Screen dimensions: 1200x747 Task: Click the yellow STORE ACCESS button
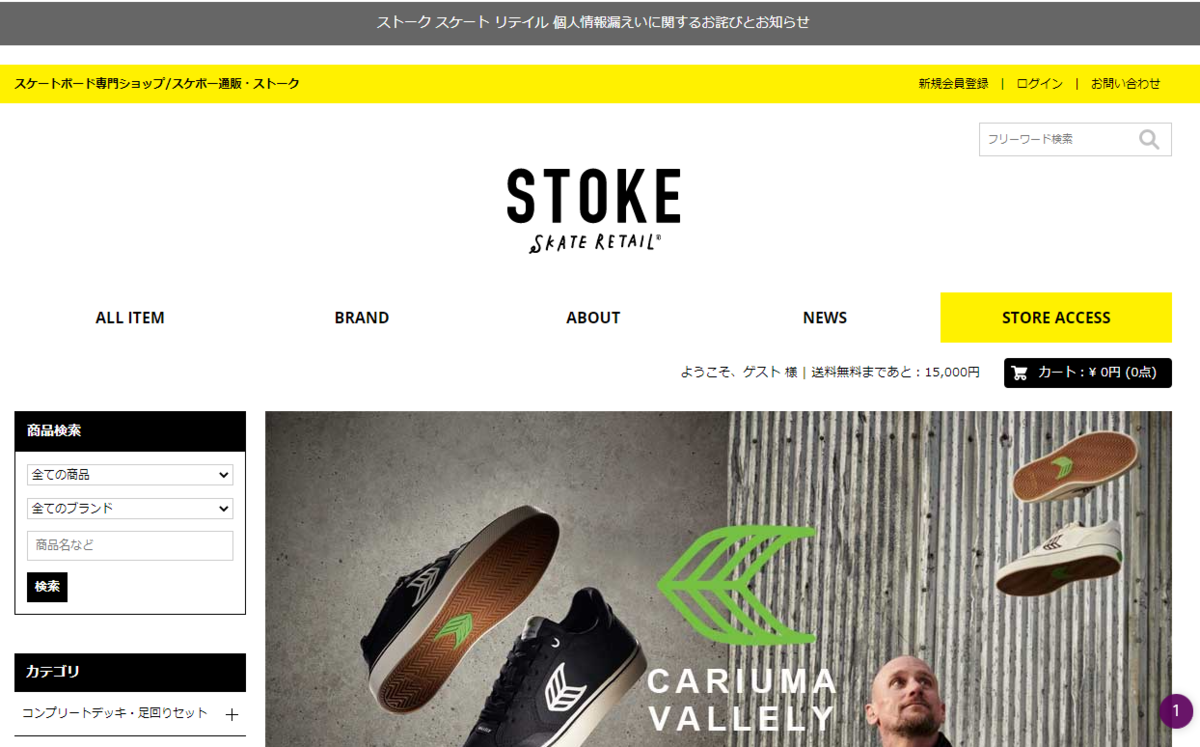[1056, 318]
